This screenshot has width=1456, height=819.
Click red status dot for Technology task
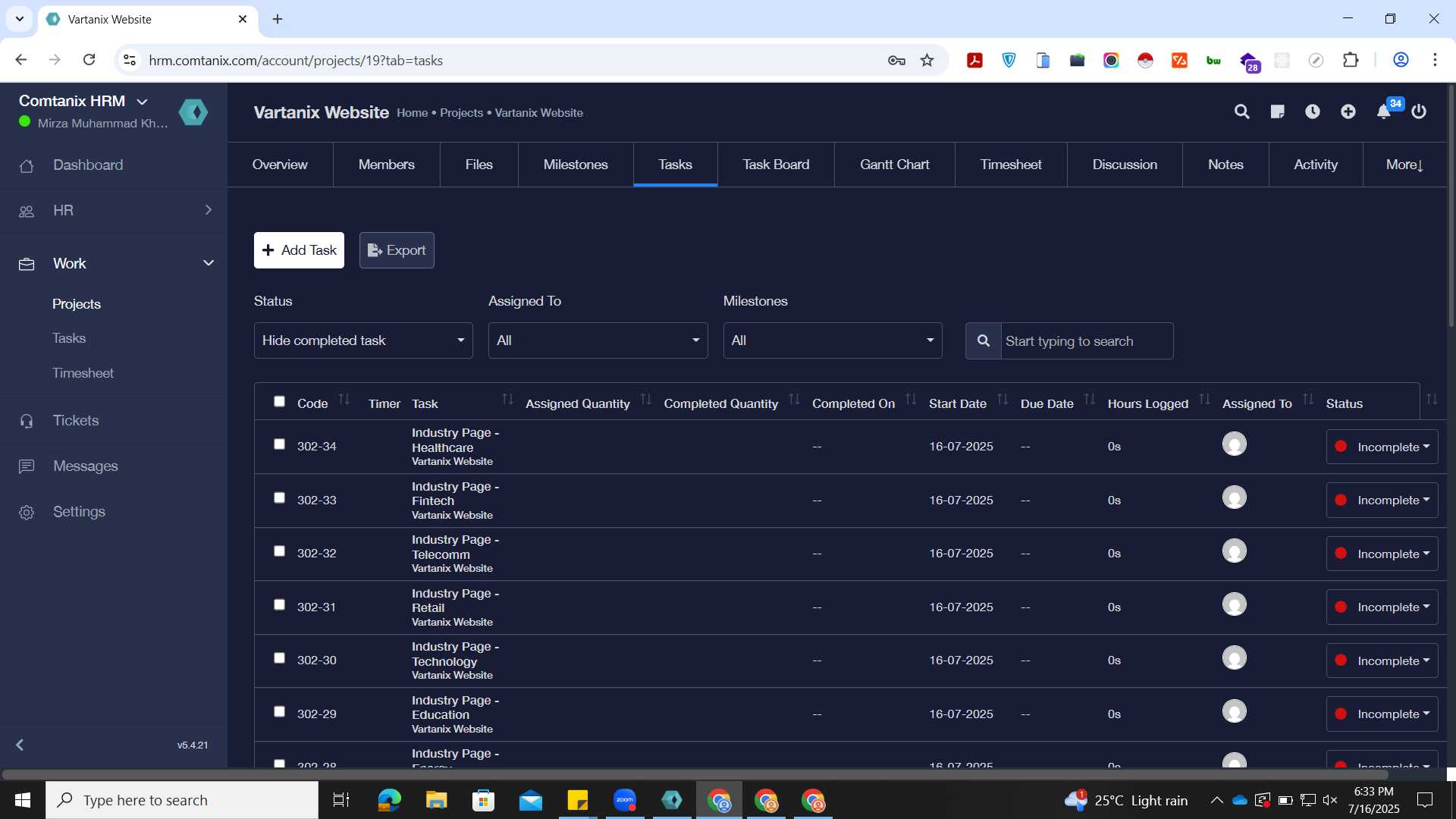click(1341, 661)
